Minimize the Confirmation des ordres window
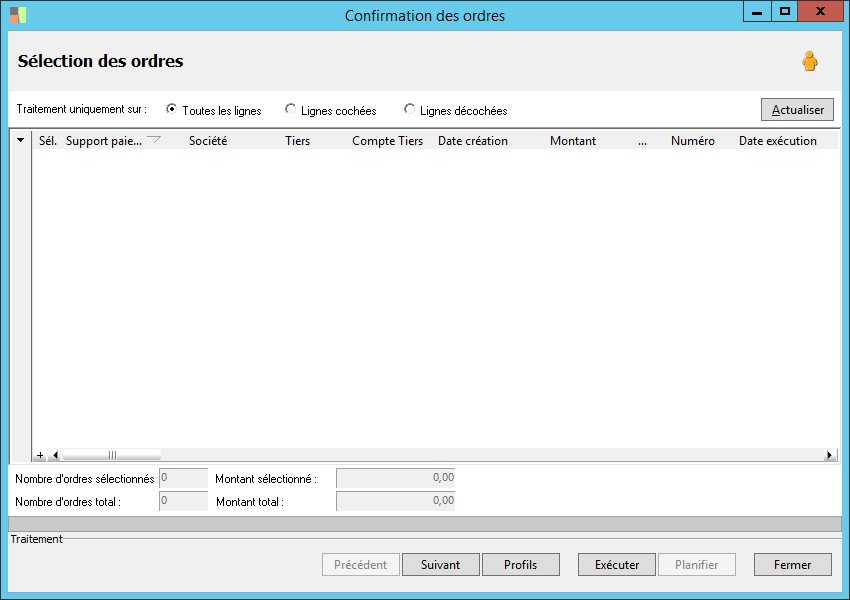Image resolution: width=850 pixels, height=600 pixels. click(757, 12)
